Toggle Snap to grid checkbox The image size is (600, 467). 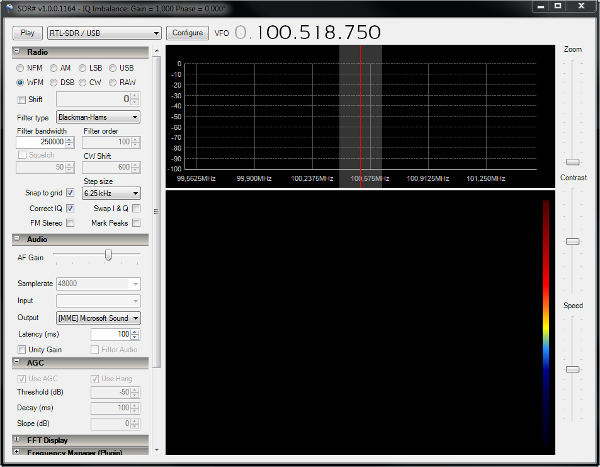[x=70, y=193]
